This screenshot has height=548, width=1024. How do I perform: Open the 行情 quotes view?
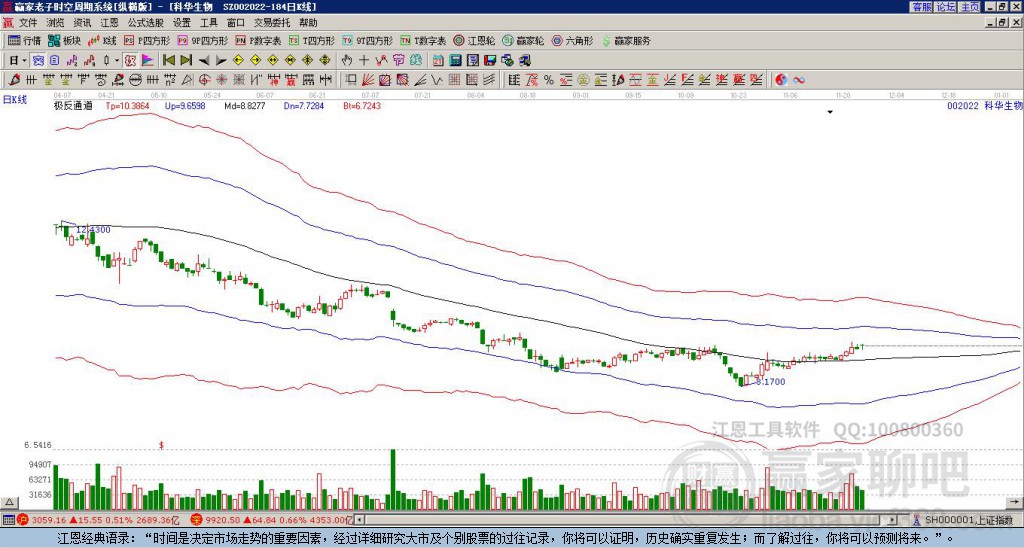[x=24, y=40]
